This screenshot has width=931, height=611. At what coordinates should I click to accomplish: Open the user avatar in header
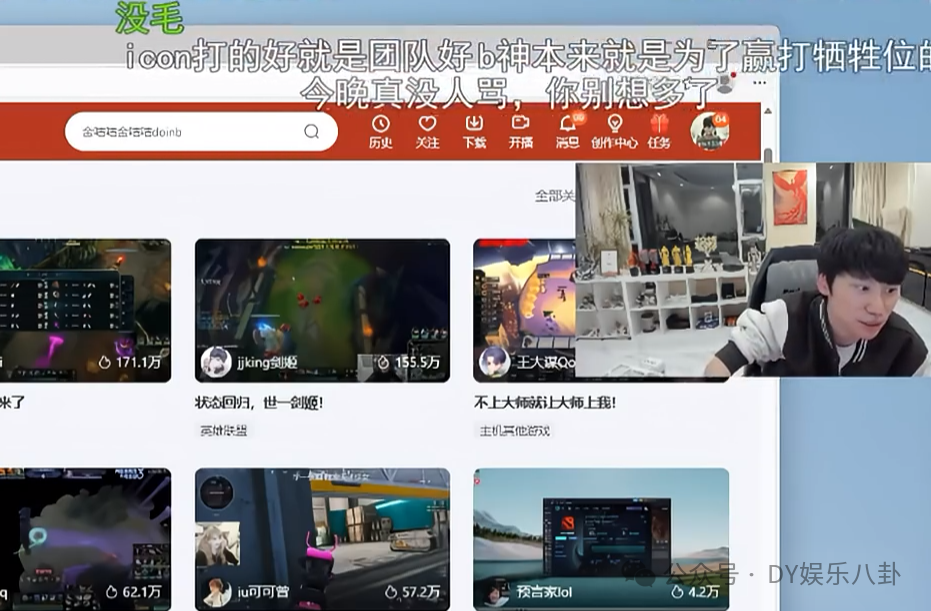coord(709,130)
